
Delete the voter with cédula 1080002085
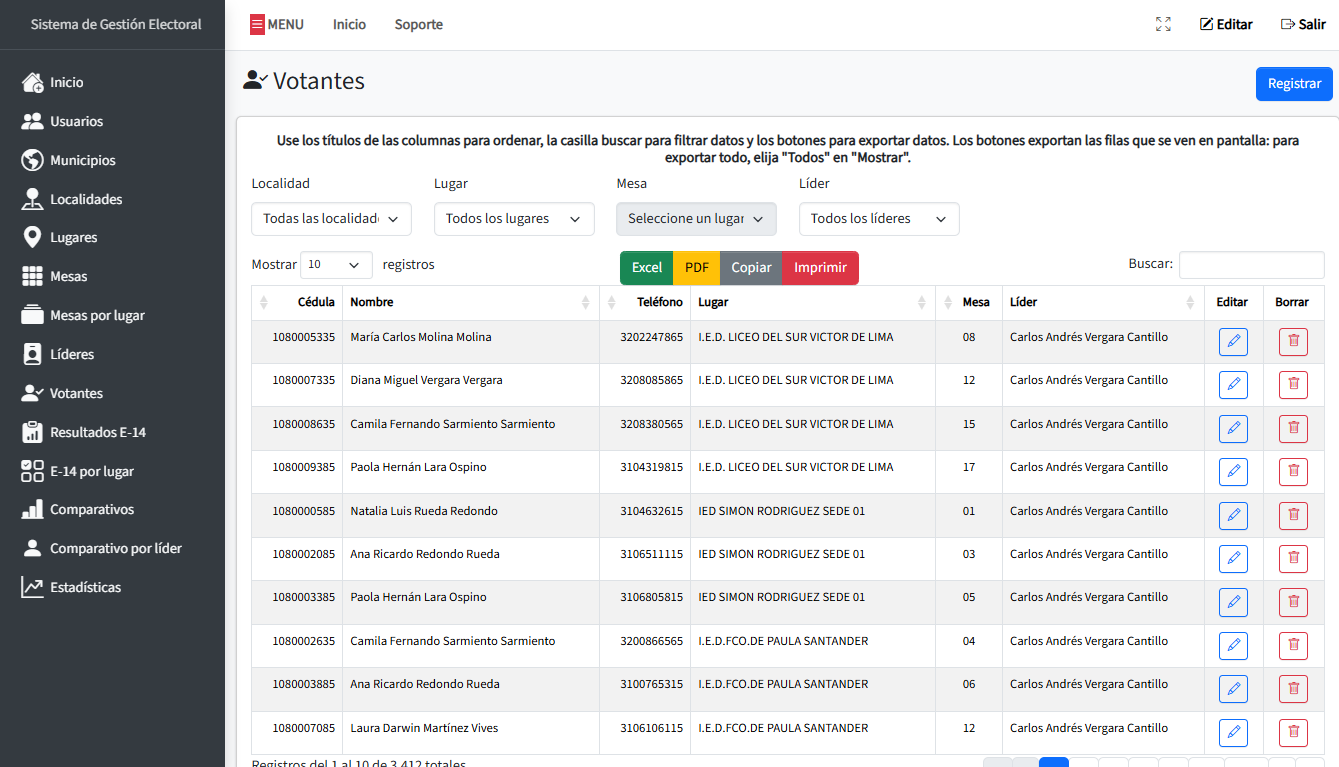[x=1293, y=559]
